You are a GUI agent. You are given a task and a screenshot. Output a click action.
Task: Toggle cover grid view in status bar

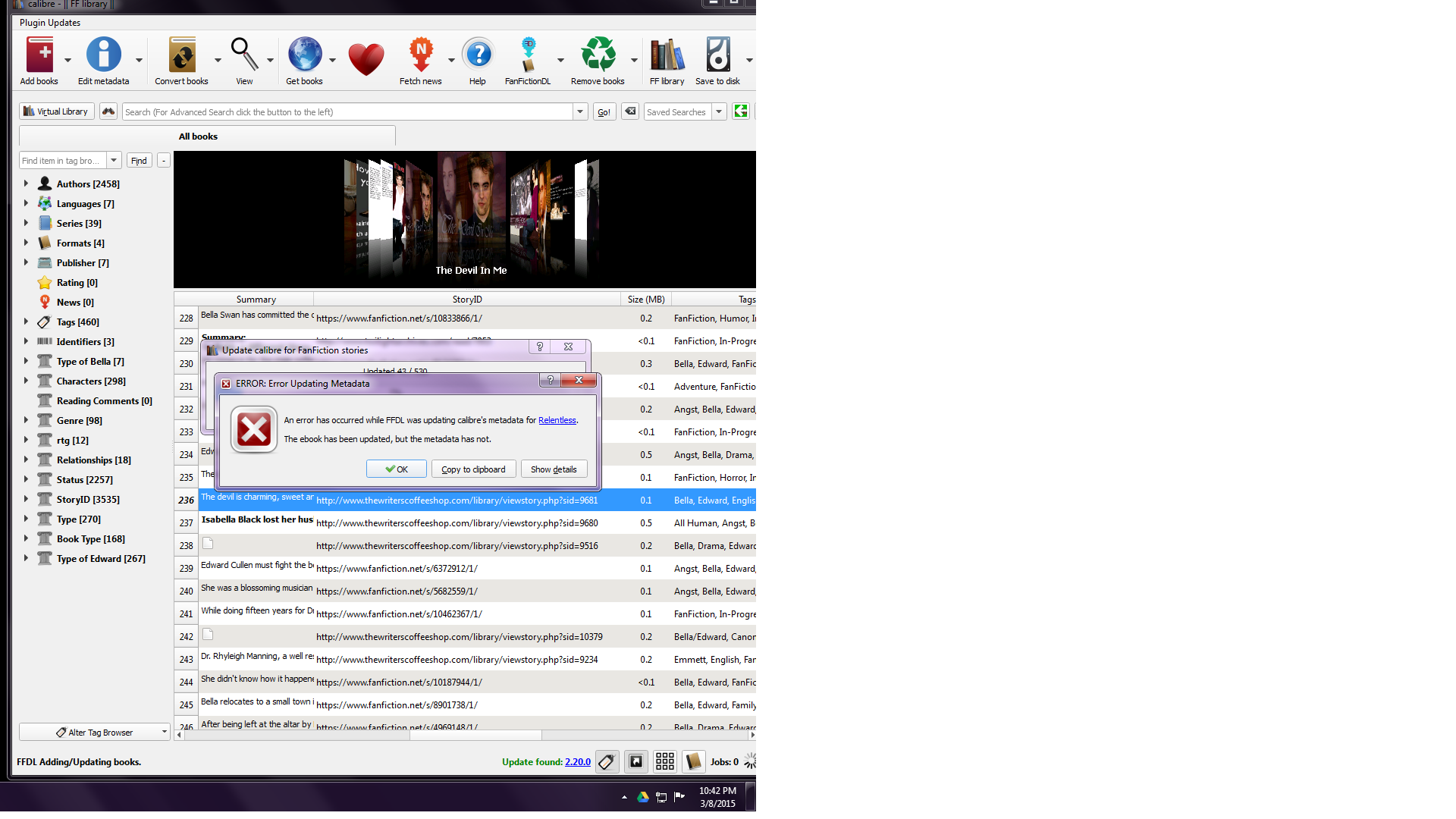[x=665, y=761]
